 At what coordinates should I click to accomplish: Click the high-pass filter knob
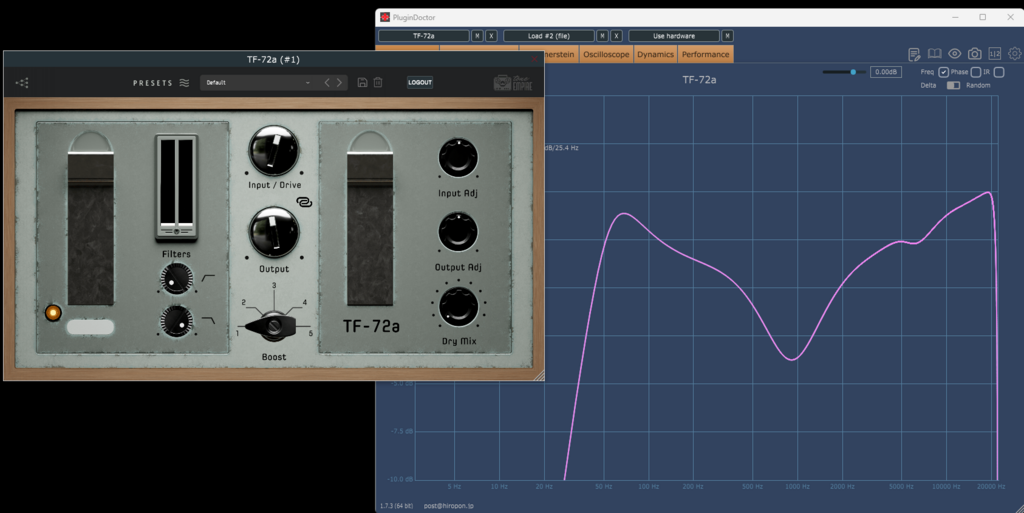(x=176, y=279)
